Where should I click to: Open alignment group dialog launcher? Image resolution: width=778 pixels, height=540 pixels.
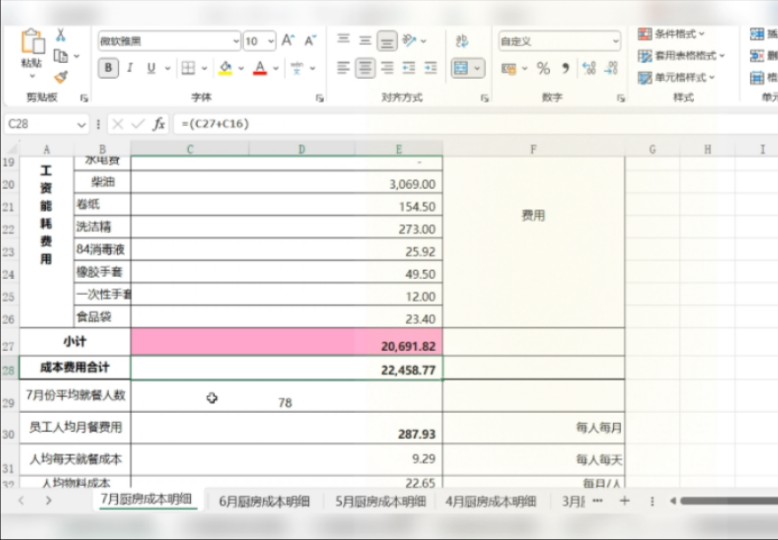pos(484,98)
